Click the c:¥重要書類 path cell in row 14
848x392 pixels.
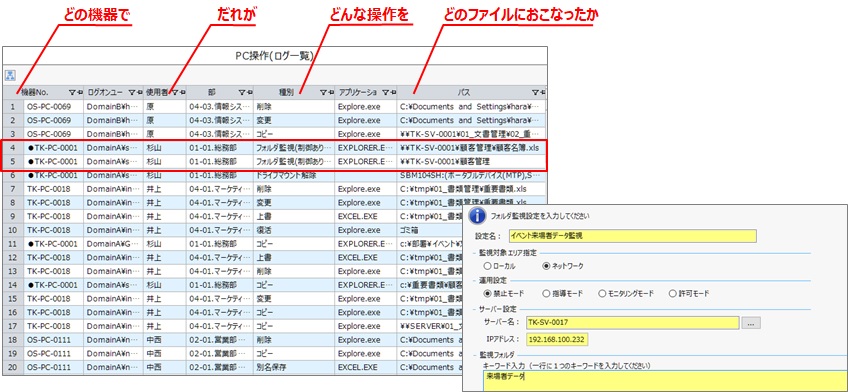430,285
